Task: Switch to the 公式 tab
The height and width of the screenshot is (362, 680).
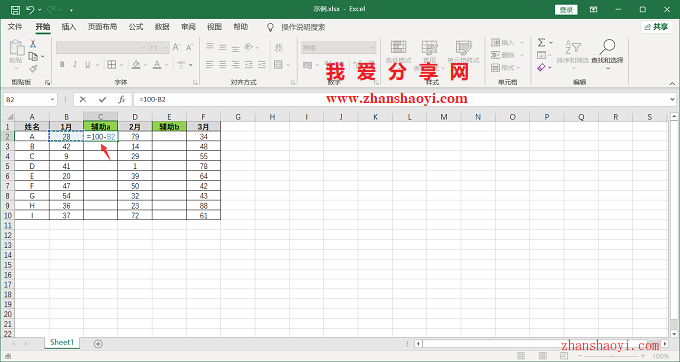Action: [x=136, y=27]
